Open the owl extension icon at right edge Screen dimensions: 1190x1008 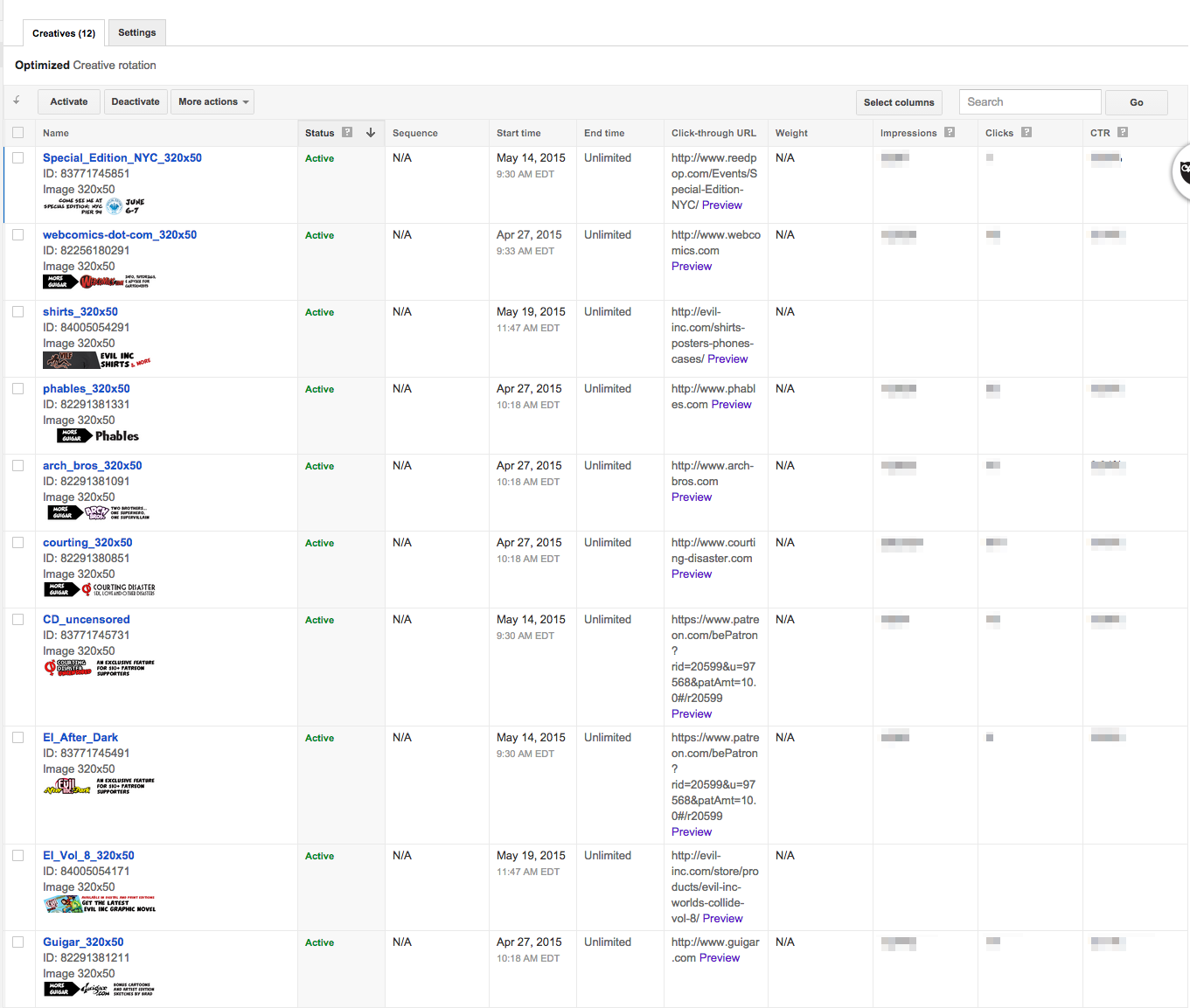[x=1183, y=171]
